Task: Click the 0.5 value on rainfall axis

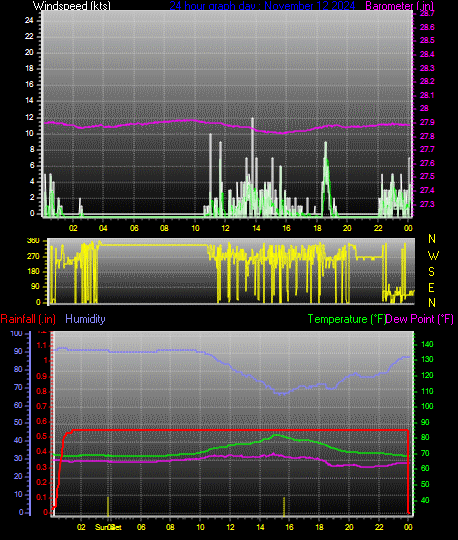Action: (42, 437)
